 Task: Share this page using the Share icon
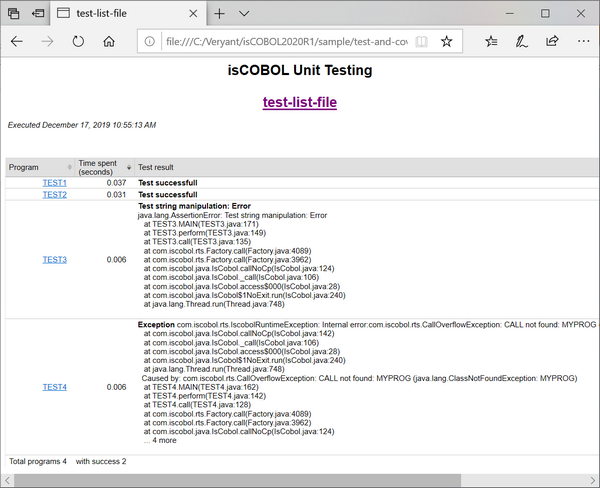coord(552,42)
